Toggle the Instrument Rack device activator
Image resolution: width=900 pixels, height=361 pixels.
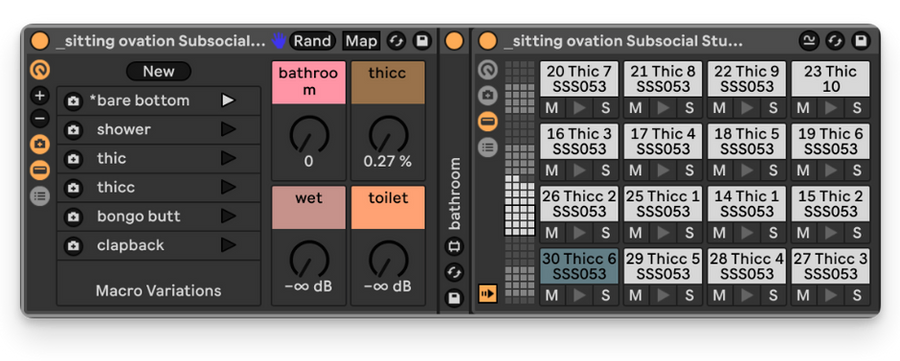40,41
